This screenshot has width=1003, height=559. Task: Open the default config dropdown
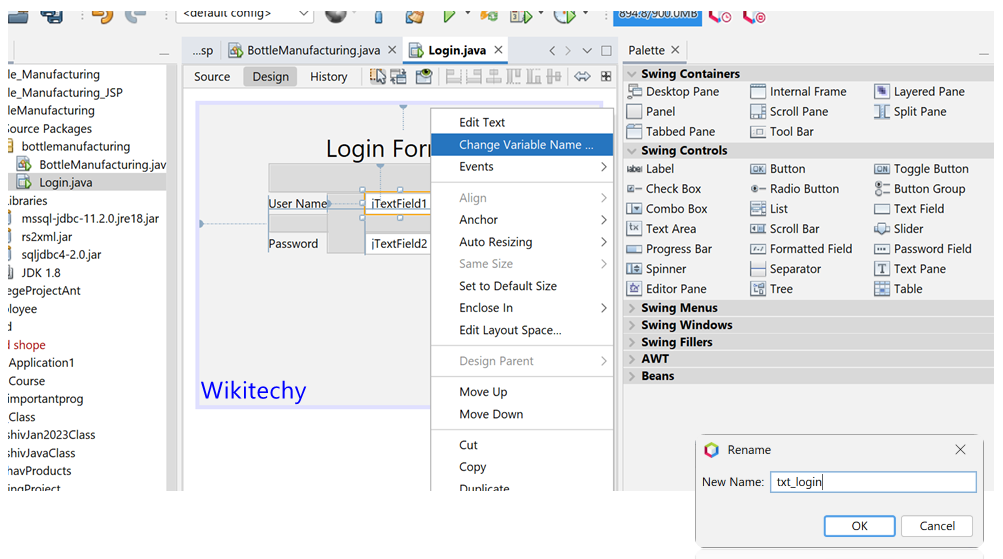[x=245, y=13]
